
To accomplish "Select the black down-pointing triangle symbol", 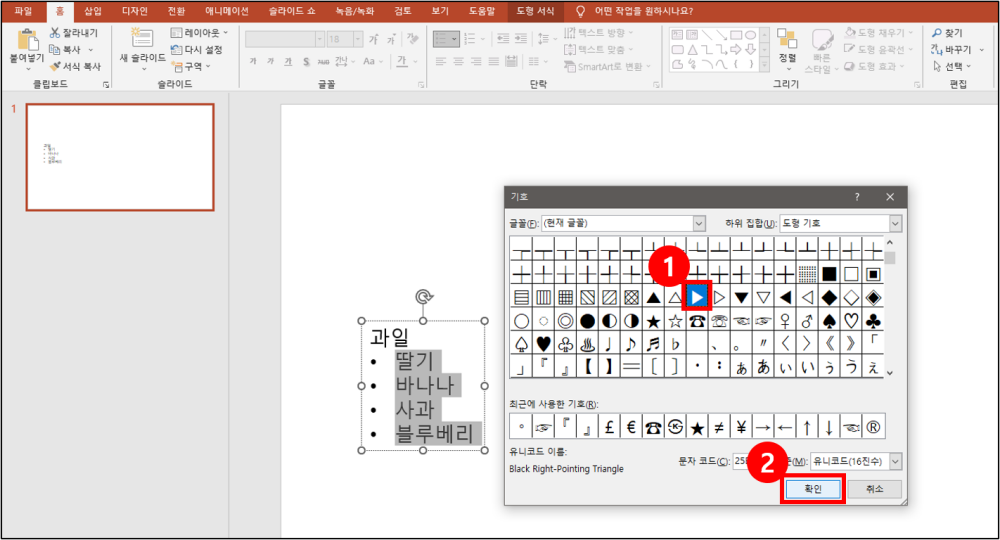I will pos(741,297).
